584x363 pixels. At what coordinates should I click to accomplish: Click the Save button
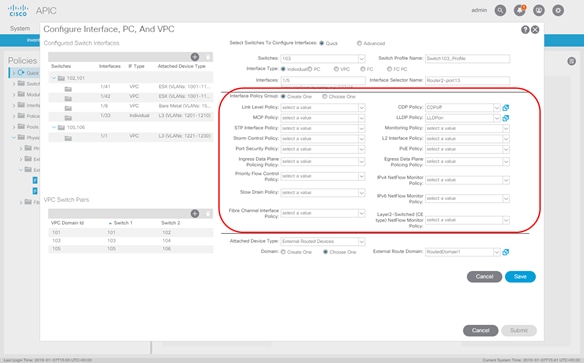click(520, 277)
